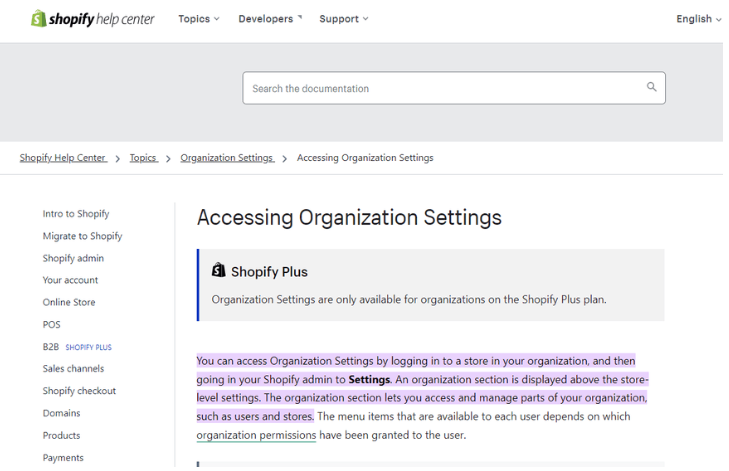Viewport: 729px width, 471px height.
Task: Open Sales channels in the sidebar
Action: 73,369
